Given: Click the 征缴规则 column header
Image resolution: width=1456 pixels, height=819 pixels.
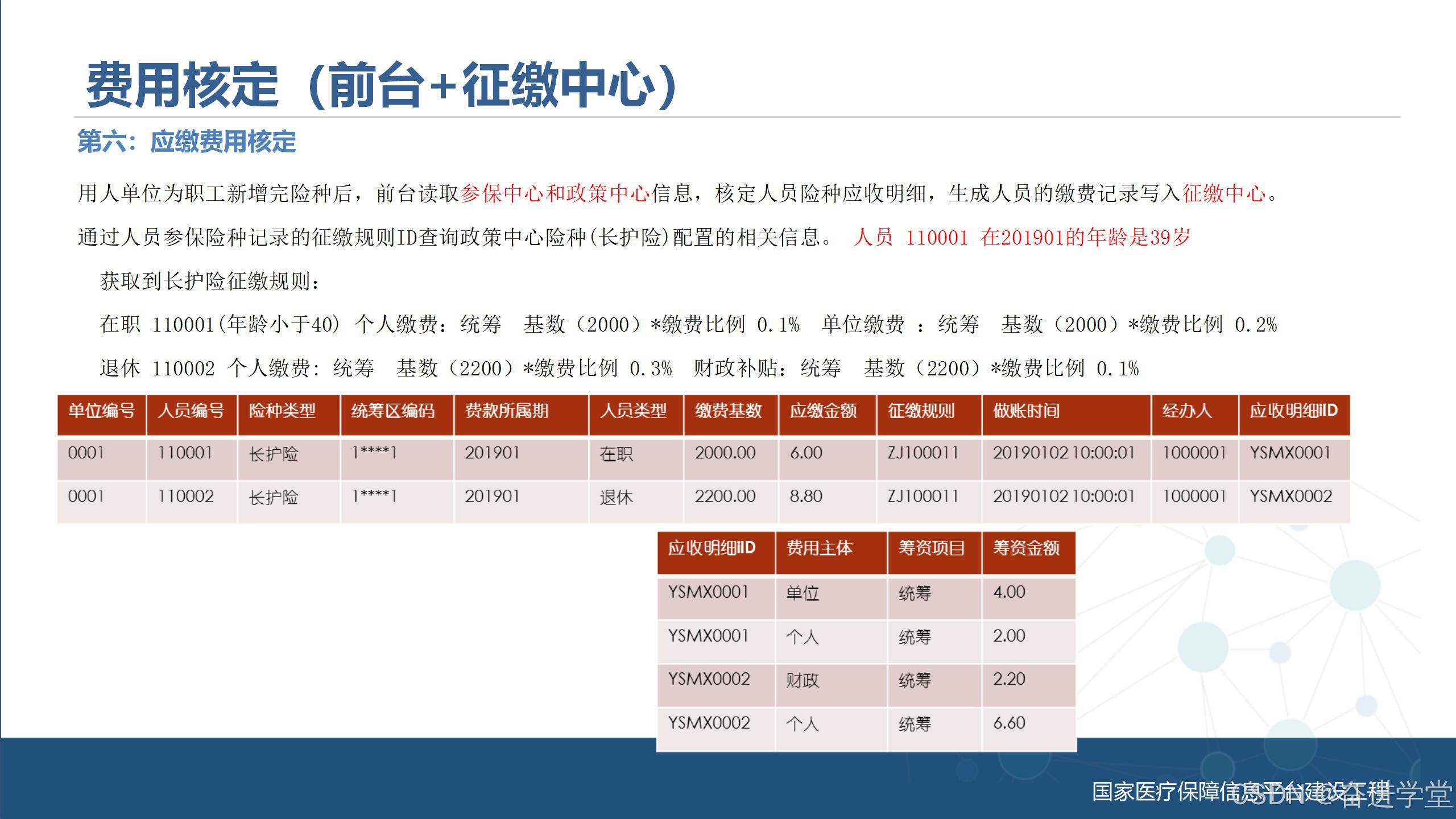Looking at the screenshot, I should (x=921, y=411).
